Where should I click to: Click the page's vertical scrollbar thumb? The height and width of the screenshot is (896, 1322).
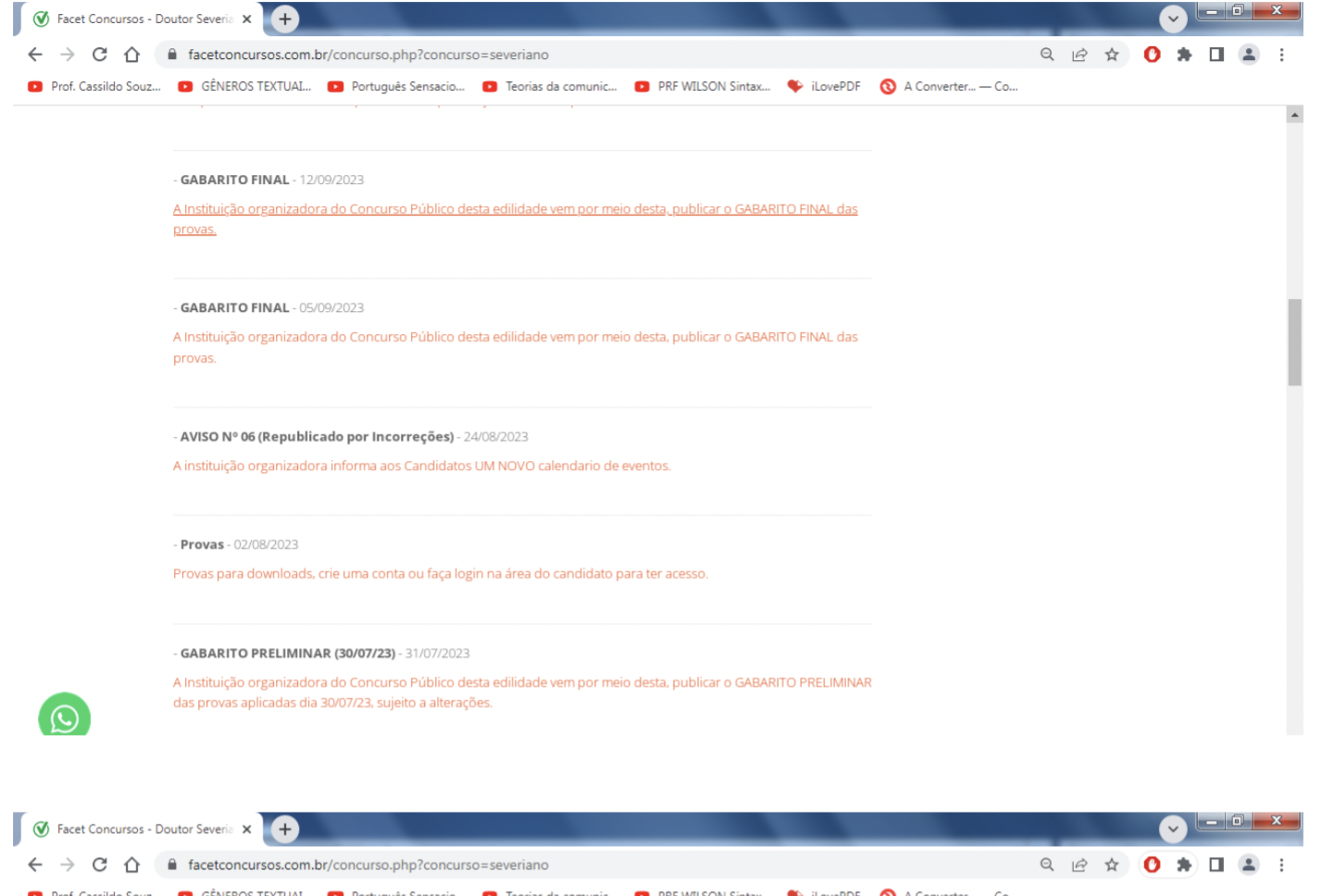click(x=1294, y=342)
